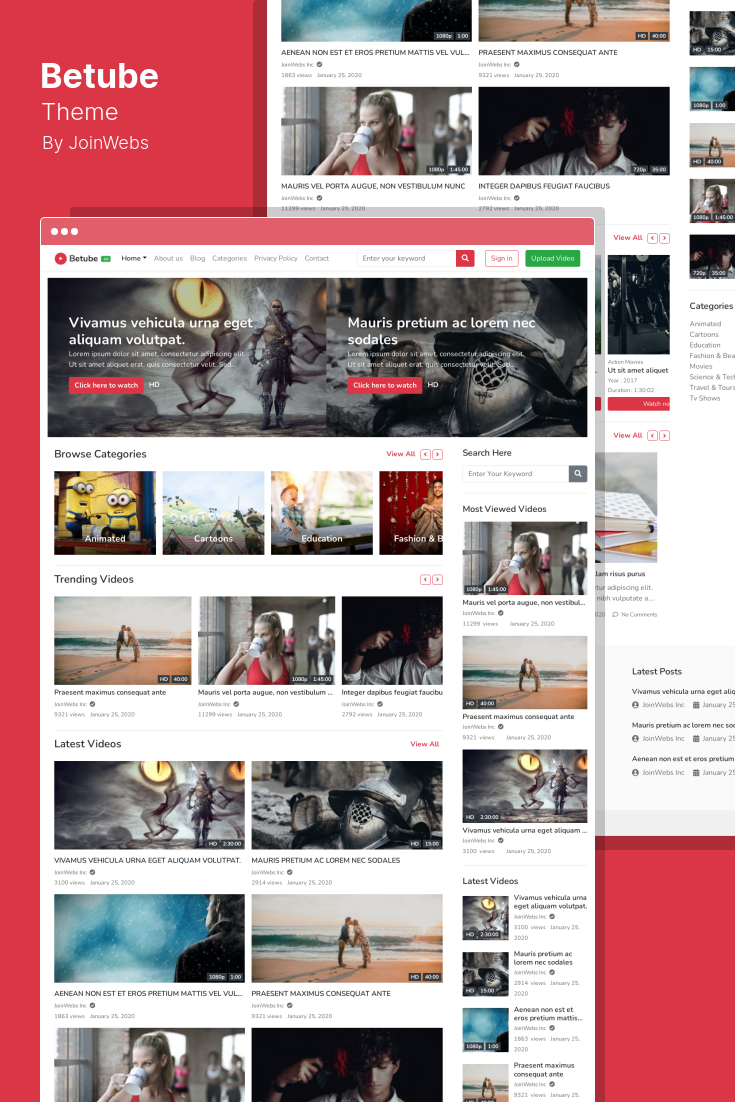Click 'INTEGER DAPIBUS FEUGIAT FAUCIBUS' title in back window

tap(544, 186)
